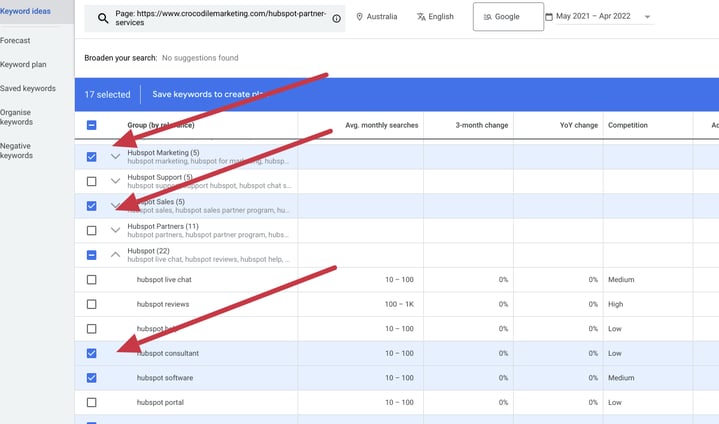Image resolution: width=719 pixels, height=424 pixels.
Task: Uncheck the Hubspot Sales group checkbox
Action: pos(92,206)
